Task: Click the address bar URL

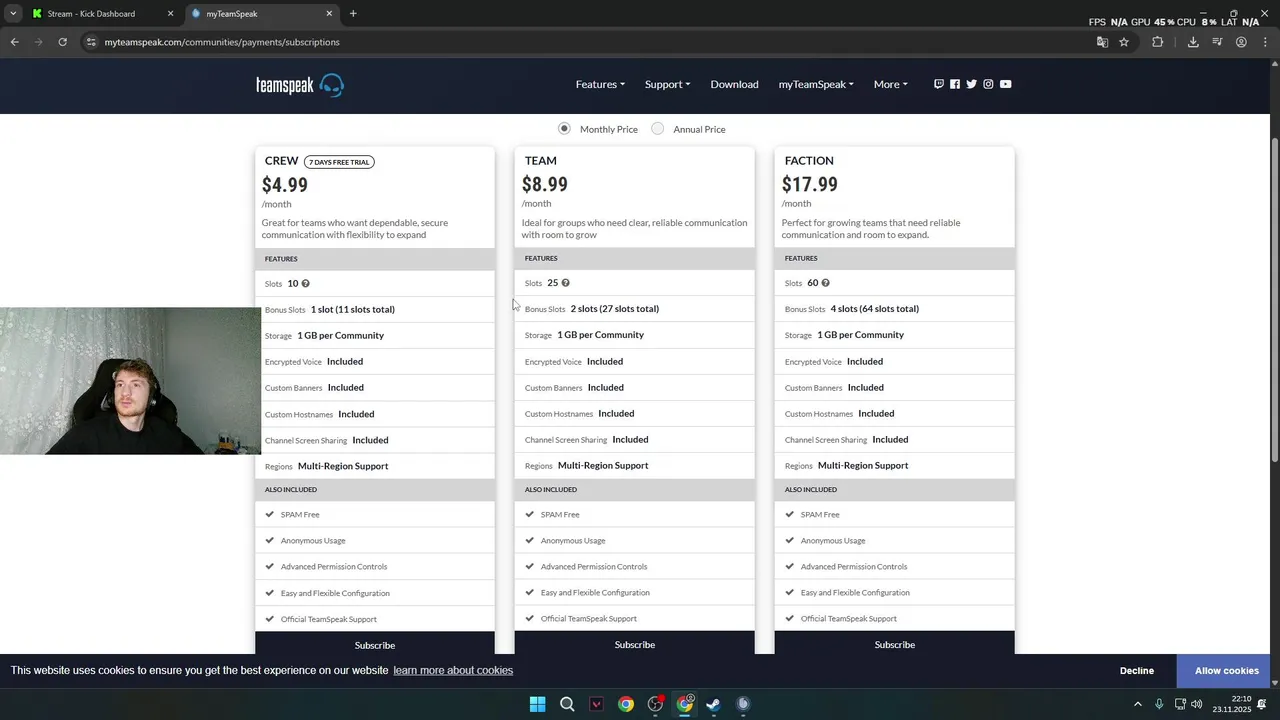Action: point(222,42)
